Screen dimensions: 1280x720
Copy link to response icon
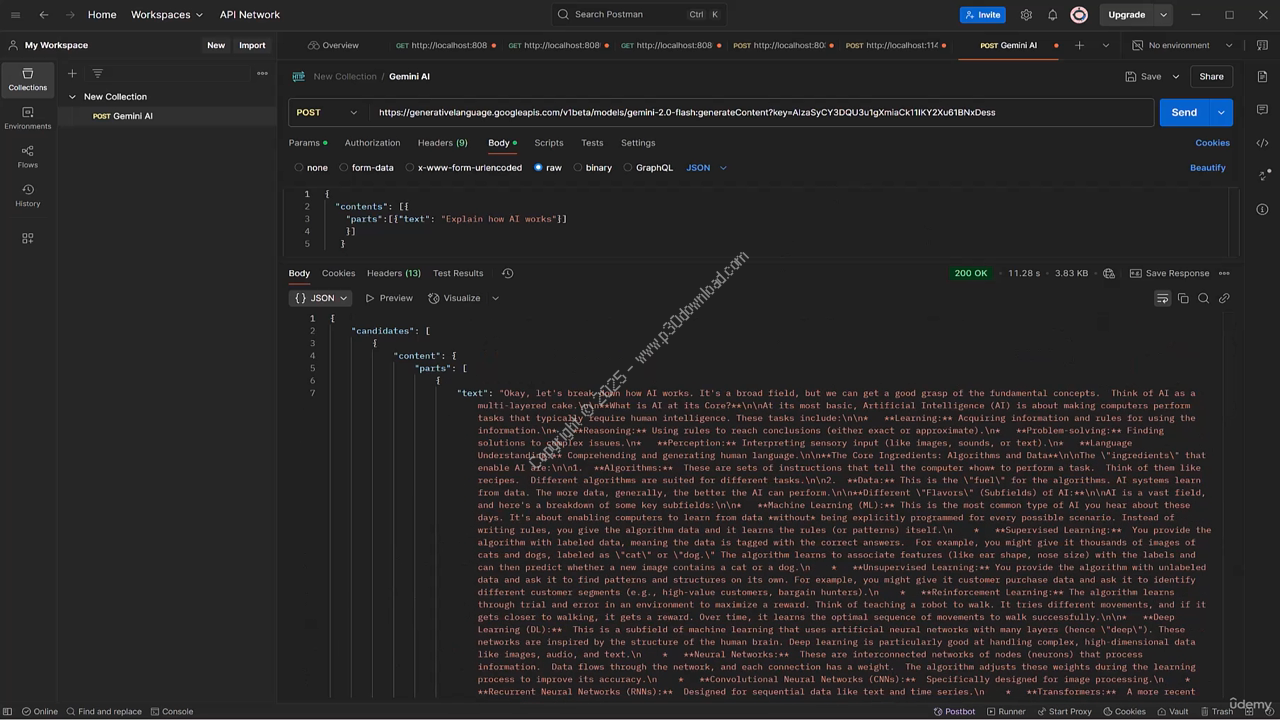click(x=1224, y=298)
